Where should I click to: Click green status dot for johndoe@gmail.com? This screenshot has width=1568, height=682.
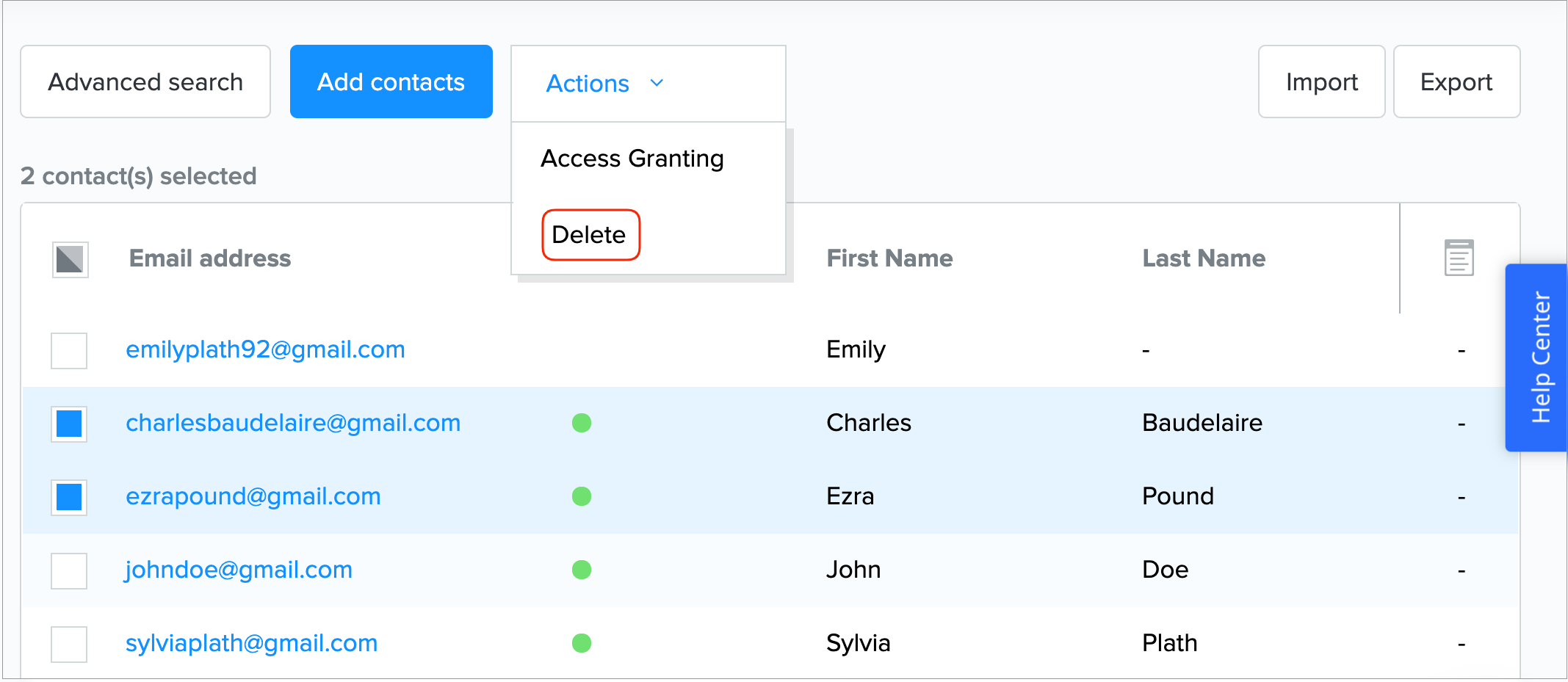pos(582,570)
